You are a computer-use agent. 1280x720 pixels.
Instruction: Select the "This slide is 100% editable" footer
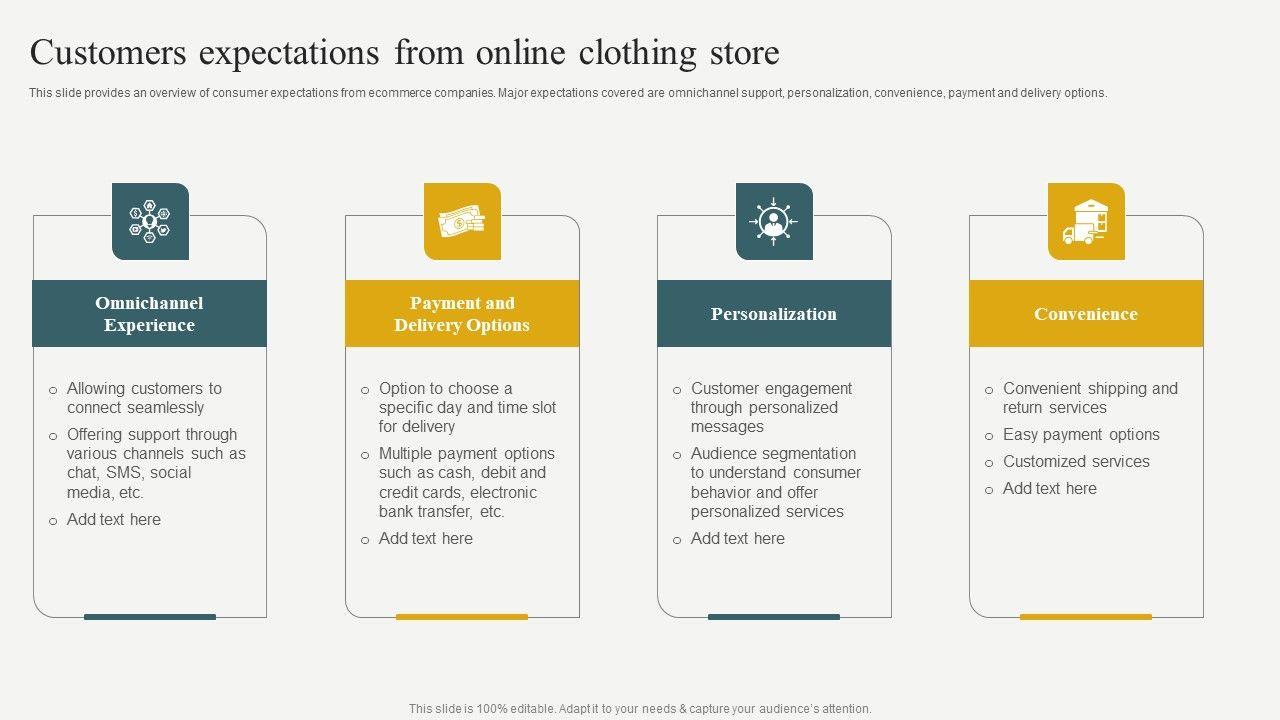click(640, 708)
